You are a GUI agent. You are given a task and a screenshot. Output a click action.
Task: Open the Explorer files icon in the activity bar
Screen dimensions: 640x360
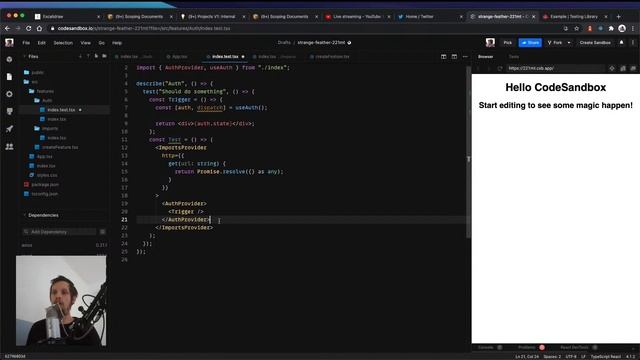pyautogui.click(x=9, y=77)
